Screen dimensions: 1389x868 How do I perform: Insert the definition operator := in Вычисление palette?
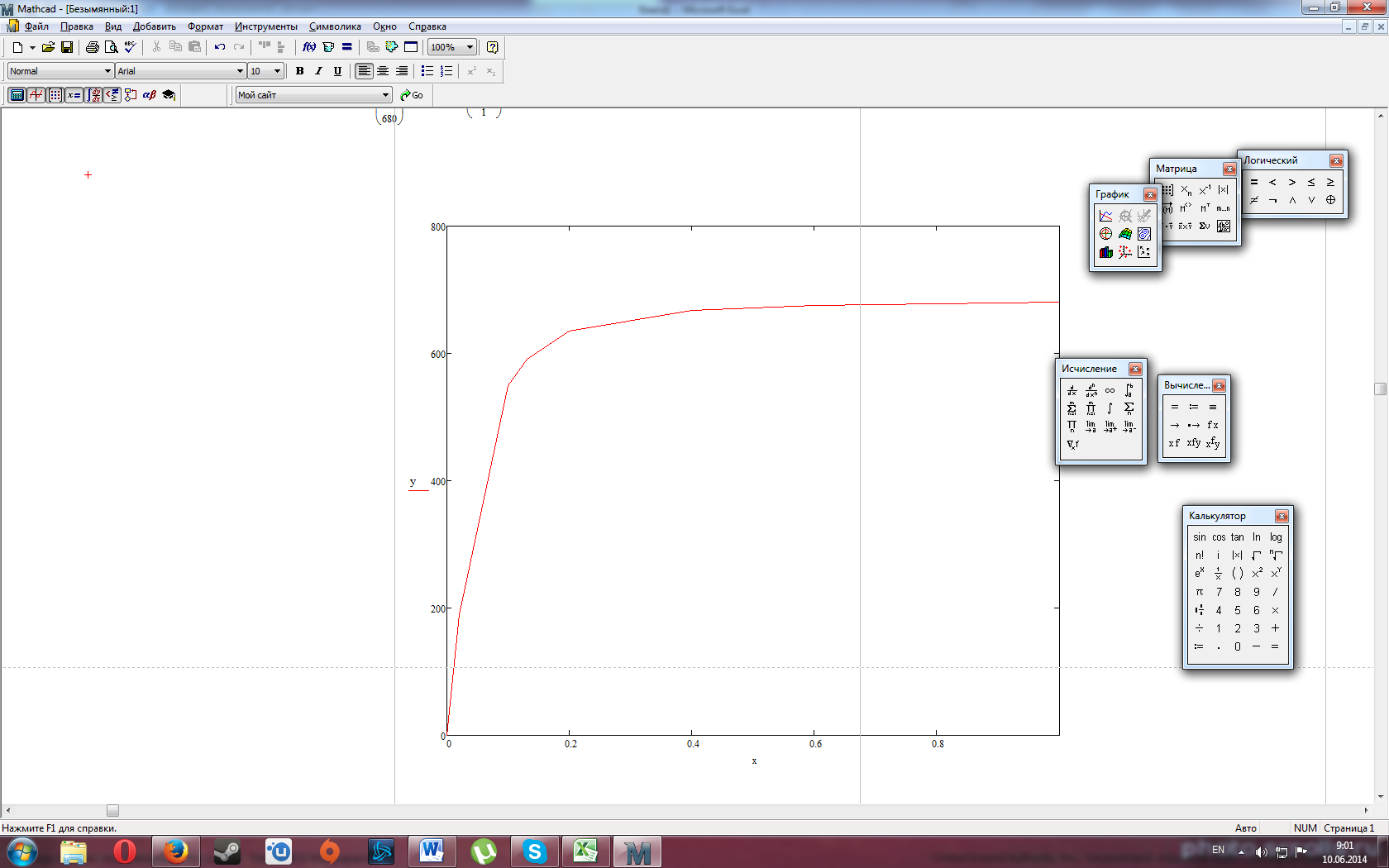[1193, 407]
